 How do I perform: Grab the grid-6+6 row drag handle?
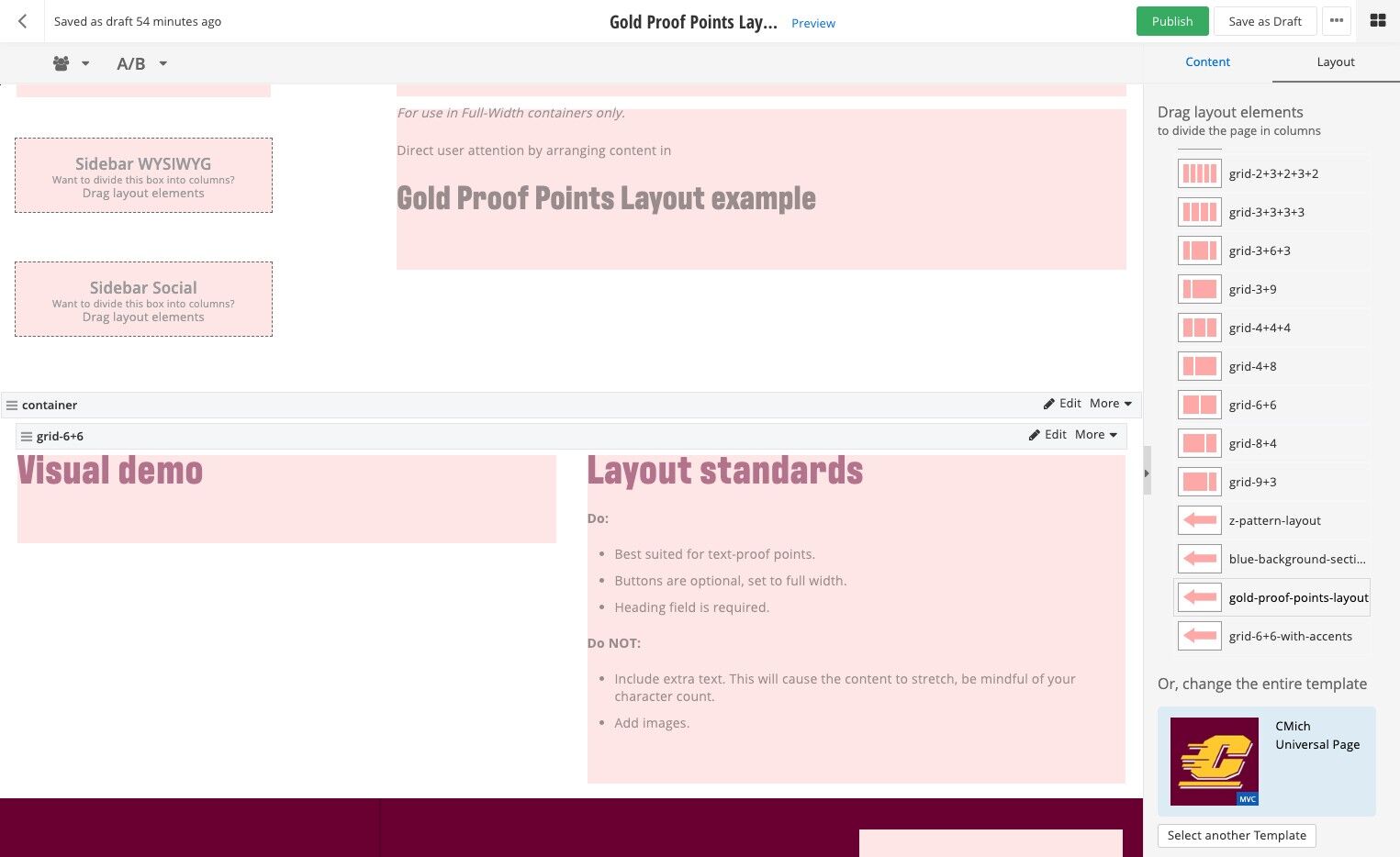coord(27,437)
